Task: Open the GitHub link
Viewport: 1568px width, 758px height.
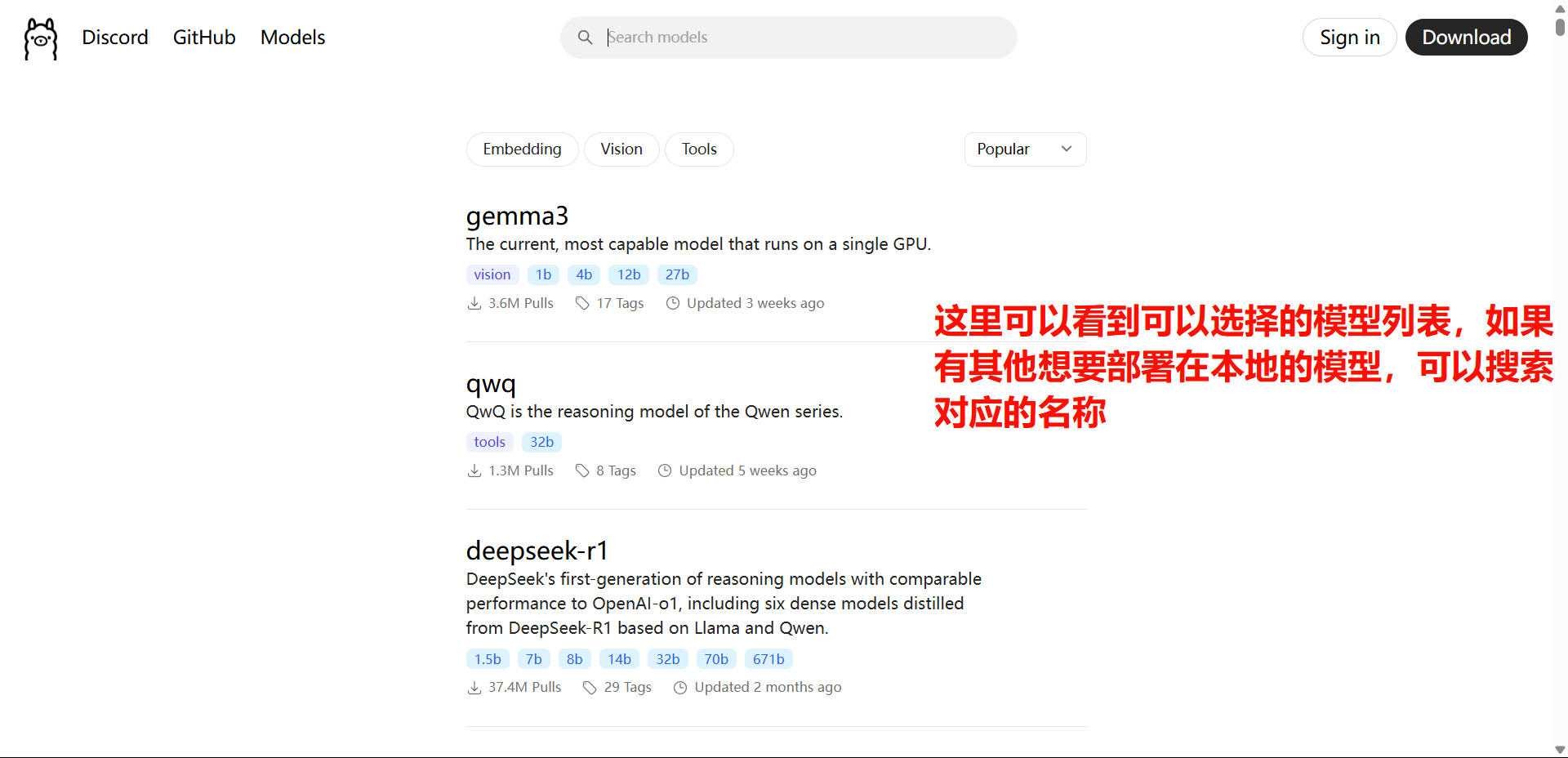Action: 204,38
